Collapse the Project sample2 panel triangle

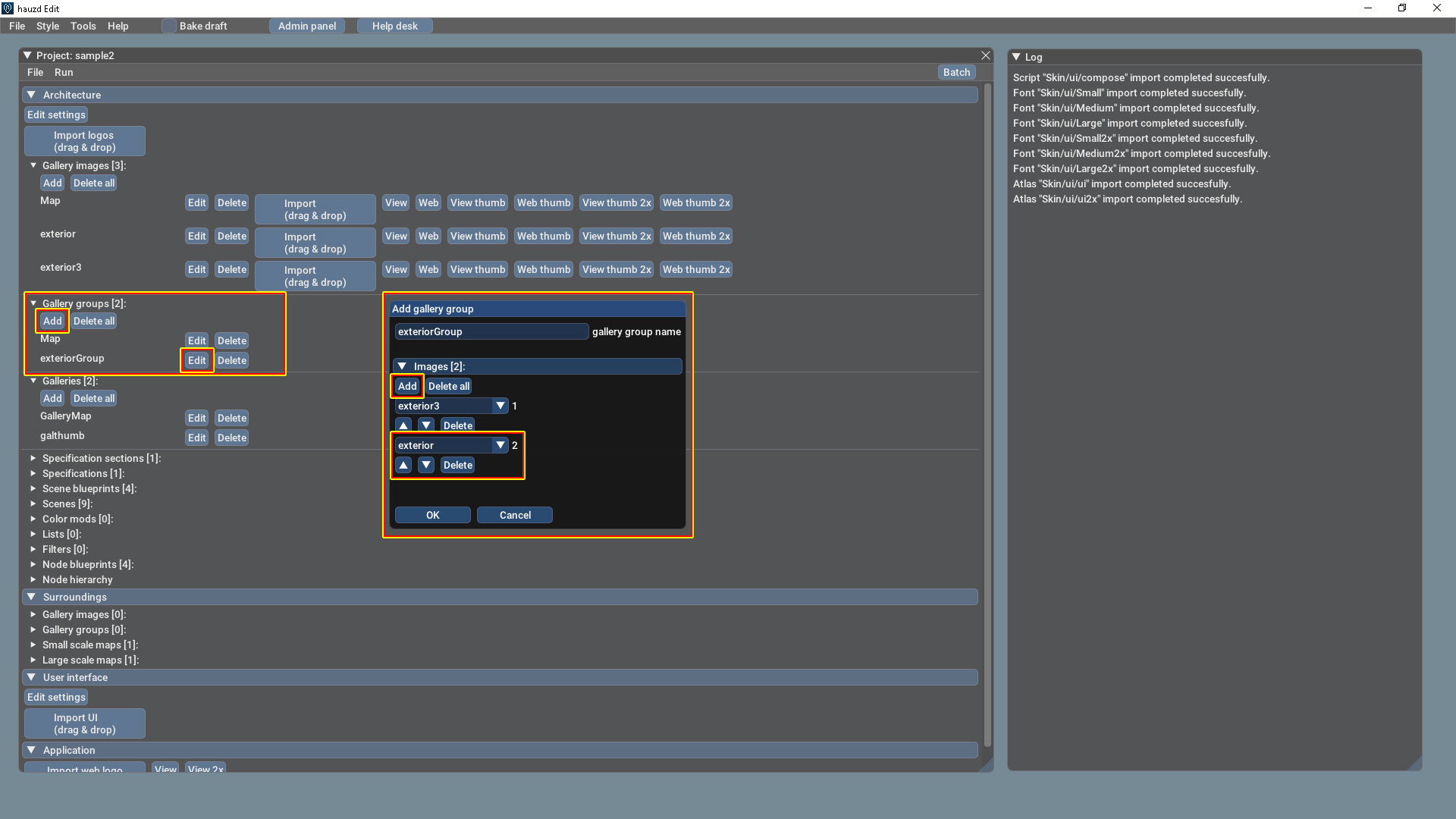click(27, 55)
